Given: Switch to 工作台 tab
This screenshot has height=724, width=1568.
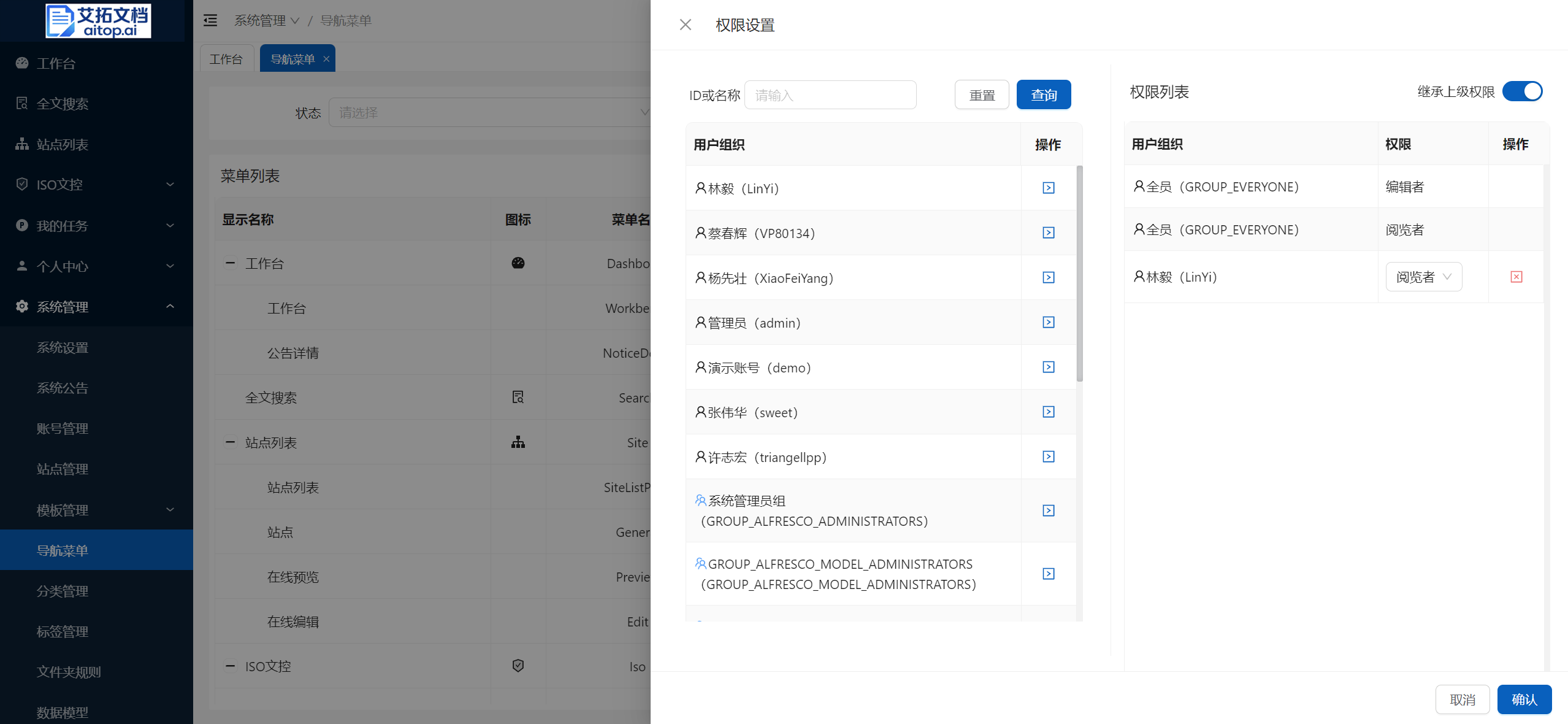Looking at the screenshot, I should point(226,59).
